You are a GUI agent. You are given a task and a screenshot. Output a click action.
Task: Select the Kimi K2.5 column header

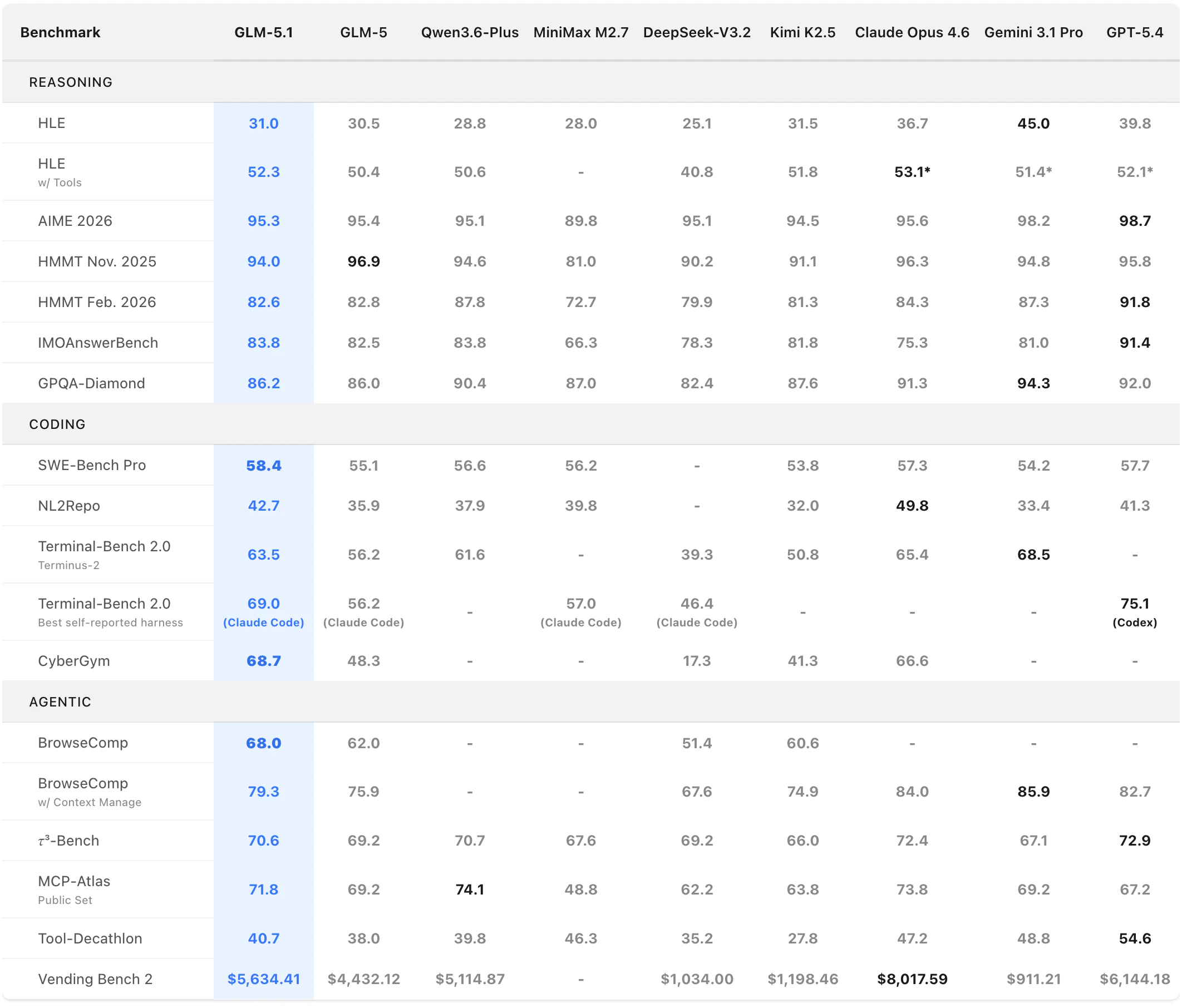[802, 32]
